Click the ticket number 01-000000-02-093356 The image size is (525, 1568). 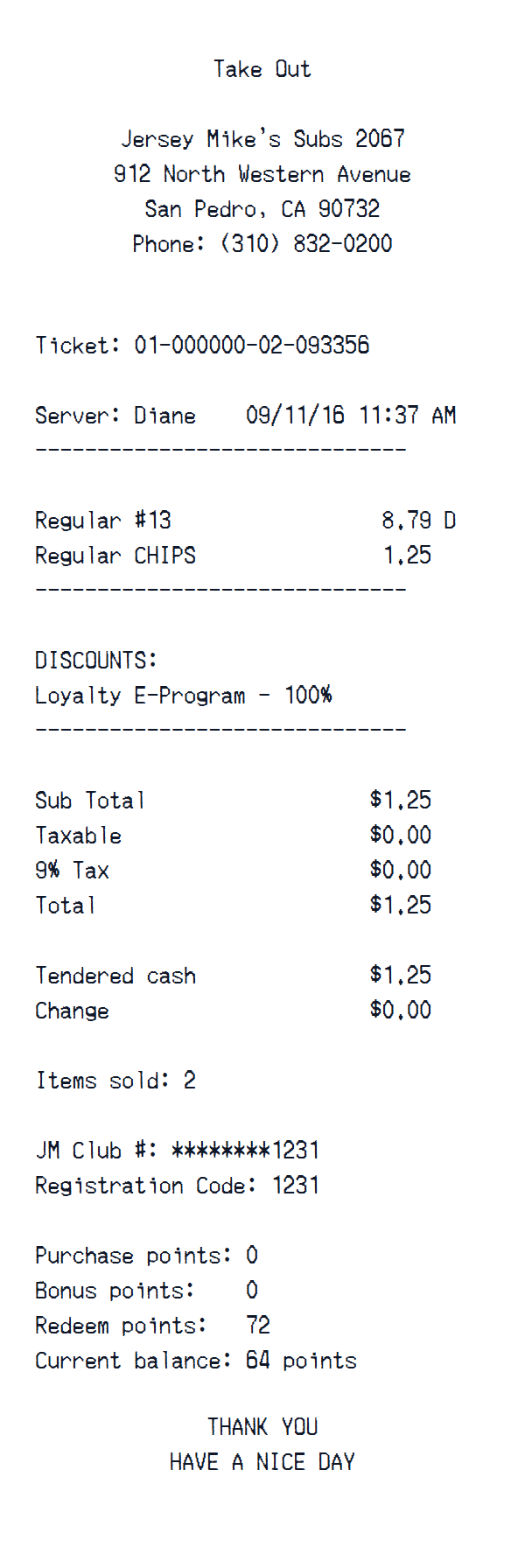pyautogui.click(x=251, y=346)
